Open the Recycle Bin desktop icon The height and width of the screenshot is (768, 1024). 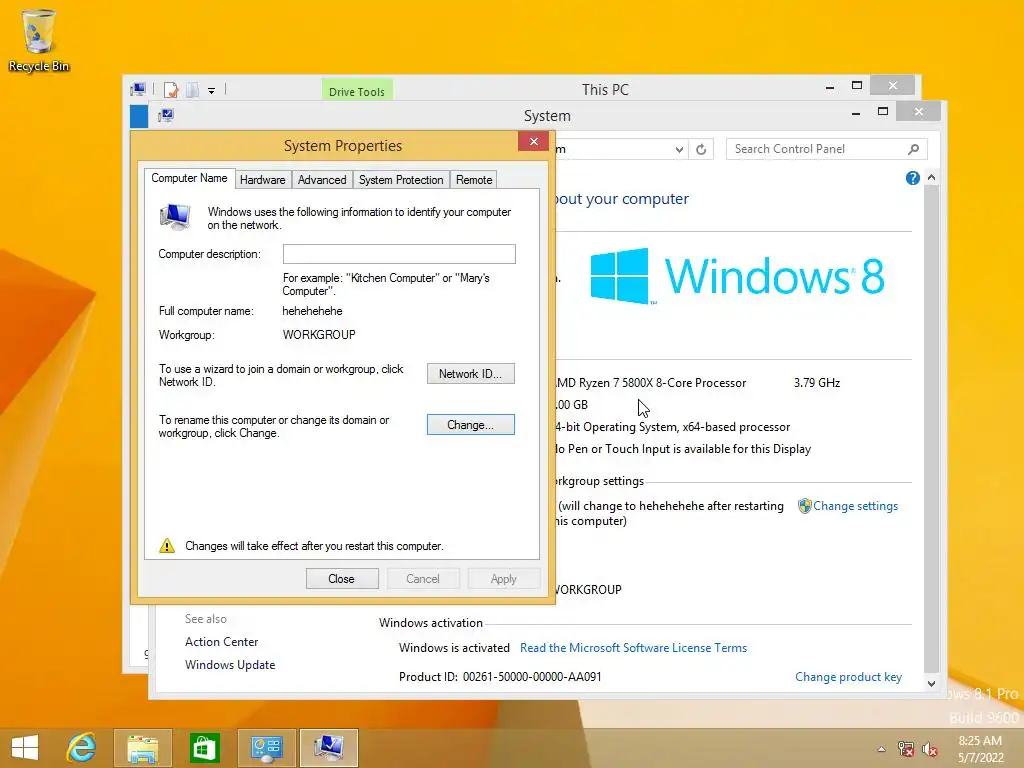tap(39, 40)
